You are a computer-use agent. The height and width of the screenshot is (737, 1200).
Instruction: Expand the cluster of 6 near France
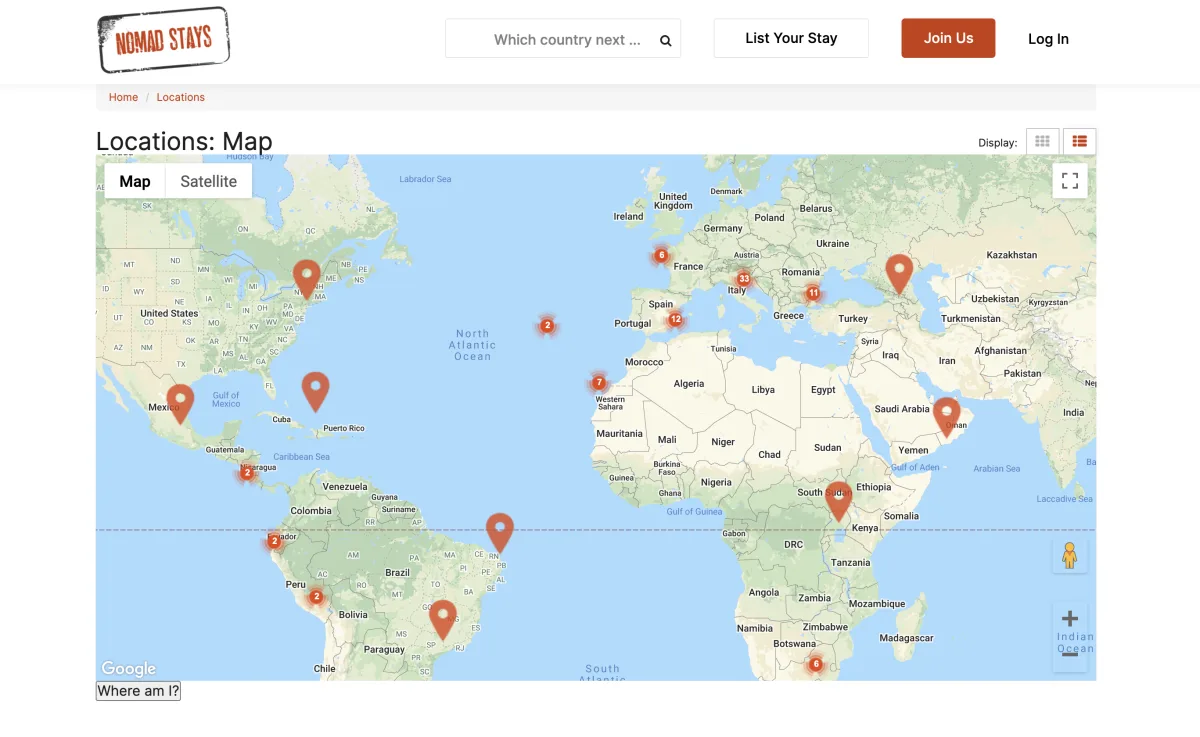pyautogui.click(x=661, y=255)
